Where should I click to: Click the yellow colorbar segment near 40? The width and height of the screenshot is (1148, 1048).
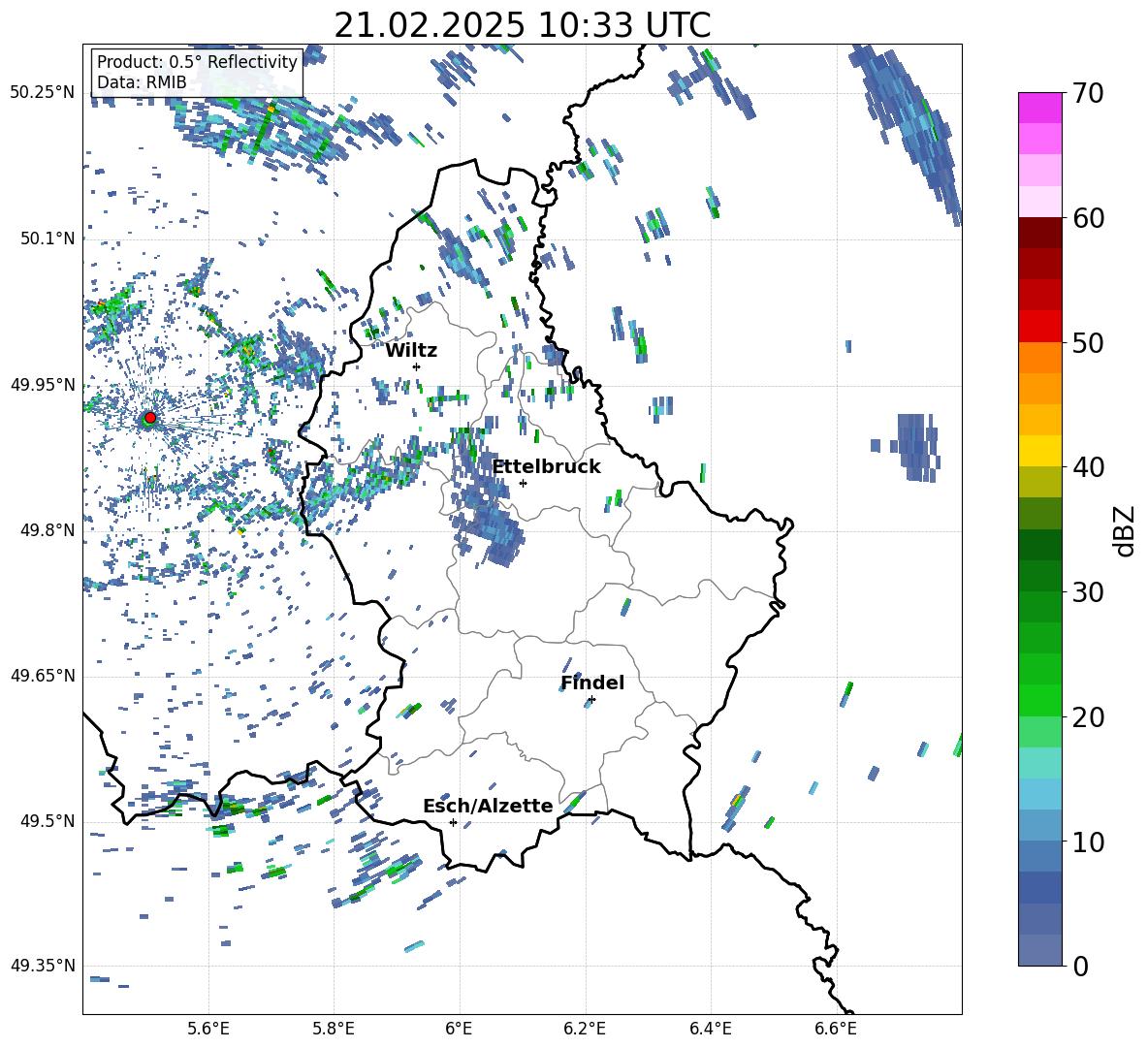click(1039, 451)
